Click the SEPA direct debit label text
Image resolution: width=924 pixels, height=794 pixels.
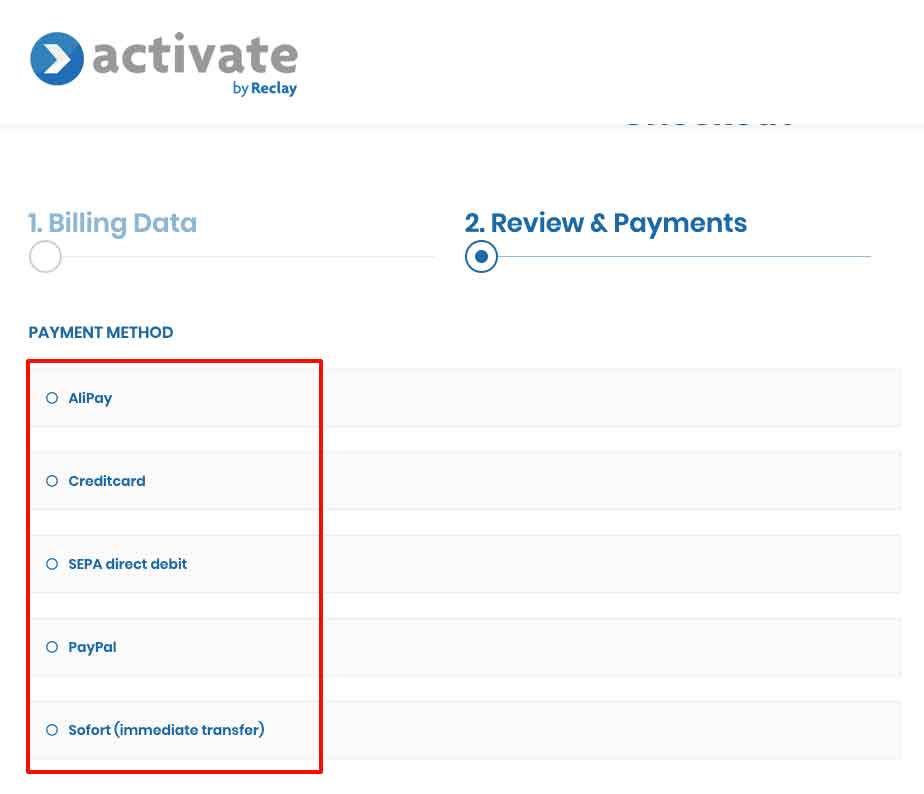[x=128, y=564]
